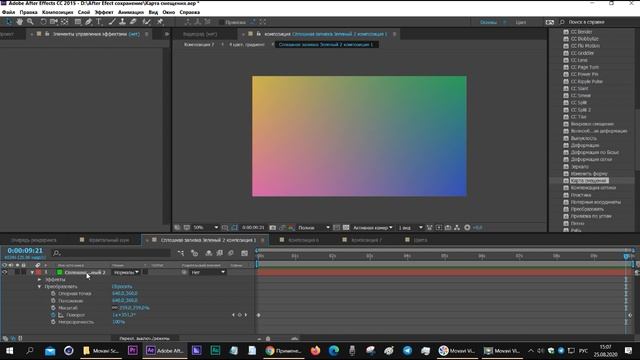Select the Puppet Pin tool
Screen dimensions: 640x360
point(160,22)
